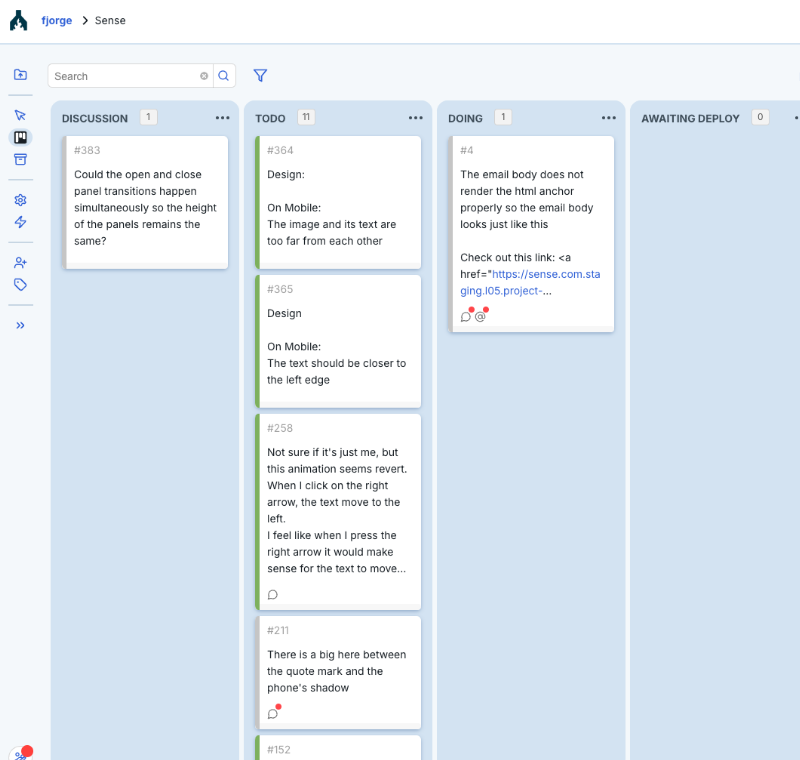Viewport: 800px width, 760px height.
Task: Open card #258 about animation revert
Action: [x=338, y=512]
